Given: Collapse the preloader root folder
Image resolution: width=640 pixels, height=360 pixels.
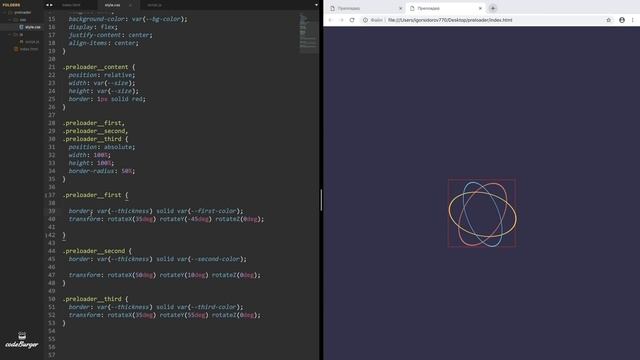Looking at the screenshot, I should (5, 12).
